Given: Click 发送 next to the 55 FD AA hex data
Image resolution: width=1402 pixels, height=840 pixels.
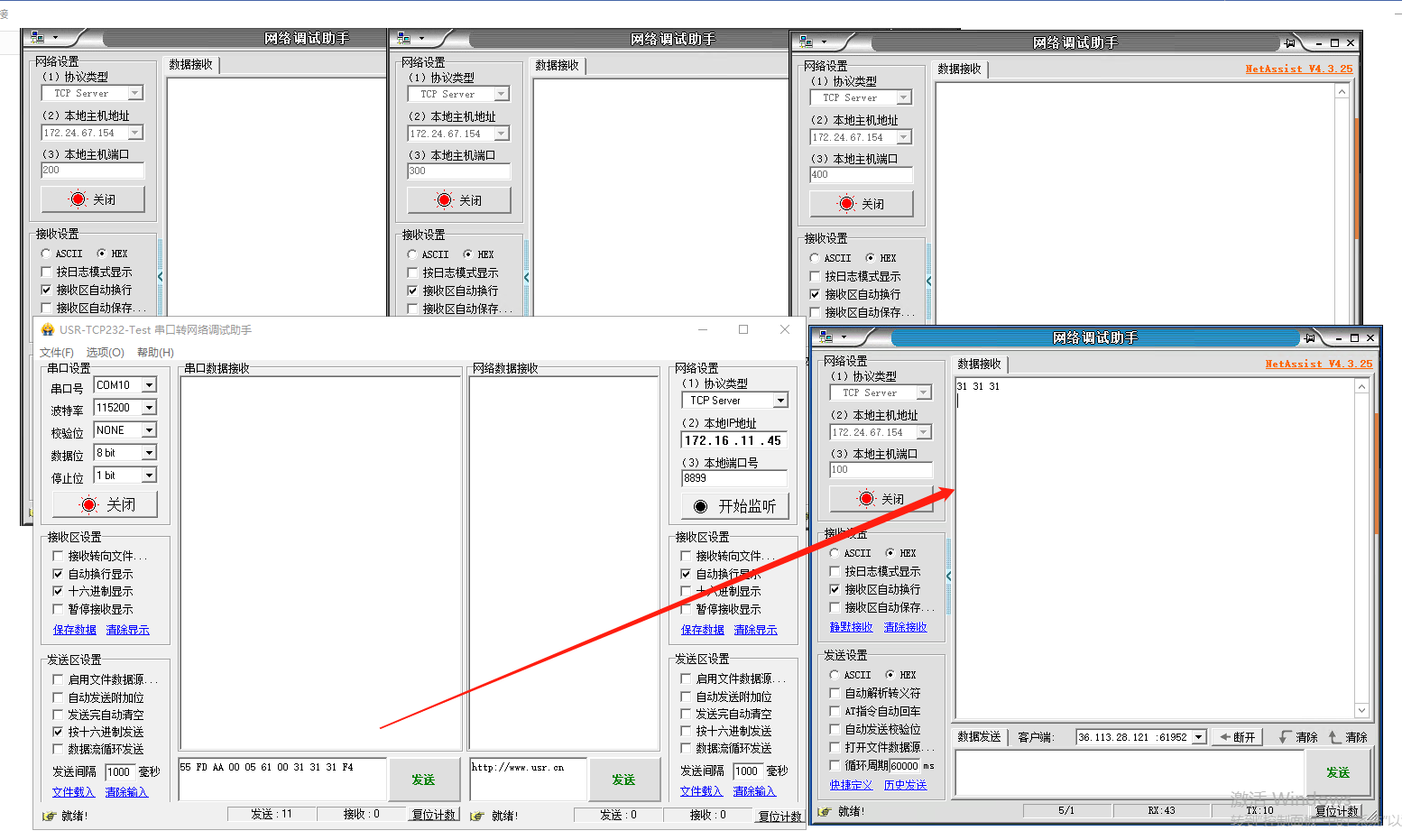Looking at the screenshot, I should point(422,780).
